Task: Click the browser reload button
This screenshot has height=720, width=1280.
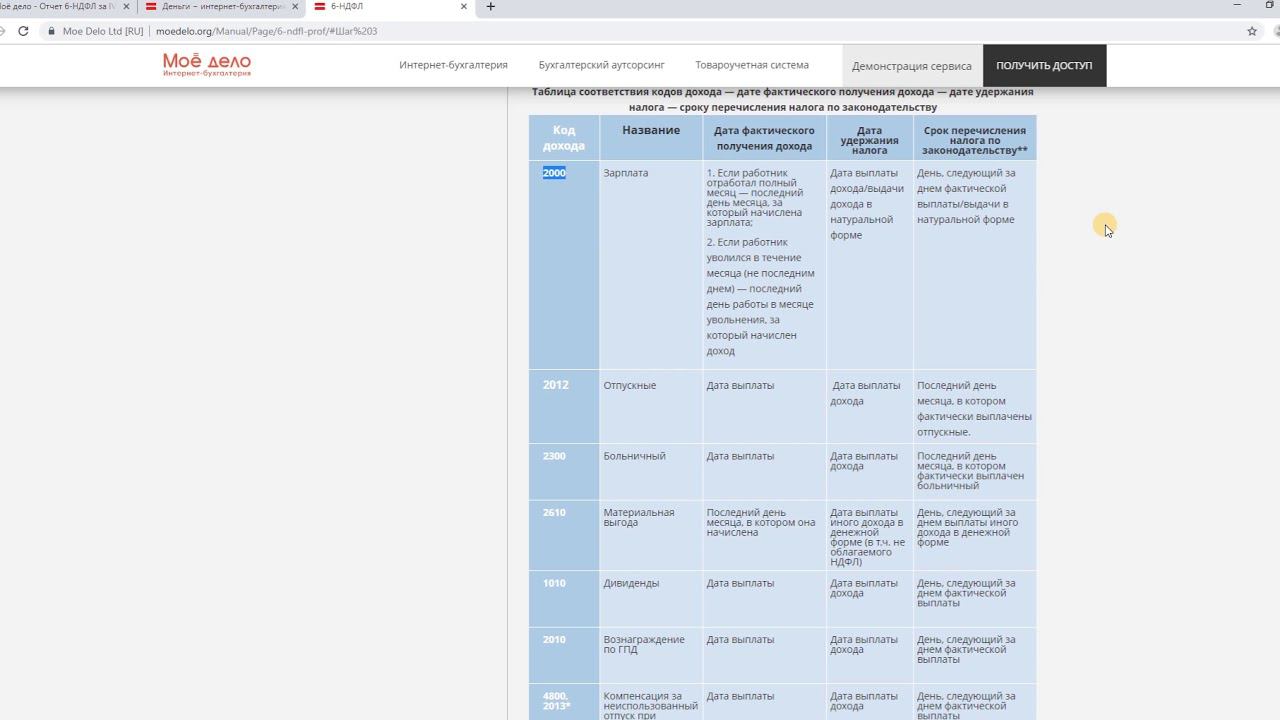Action: pos(23,31)
